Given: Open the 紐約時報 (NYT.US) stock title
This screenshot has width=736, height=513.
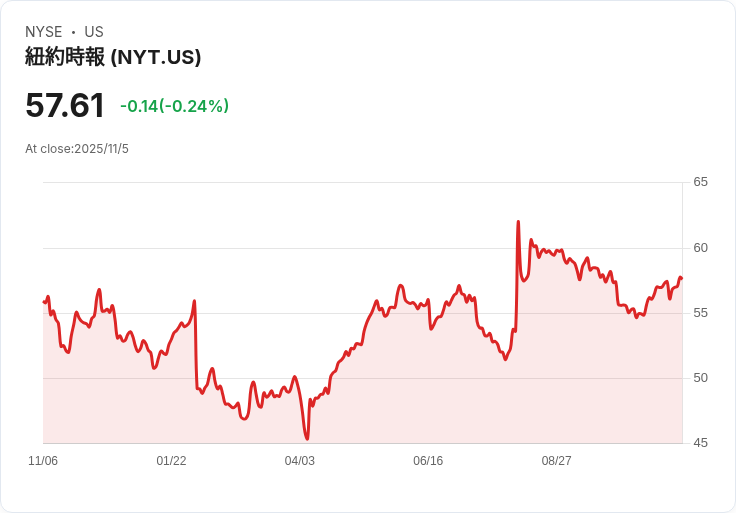Looking at the screenshot, I should pos(113,57).
